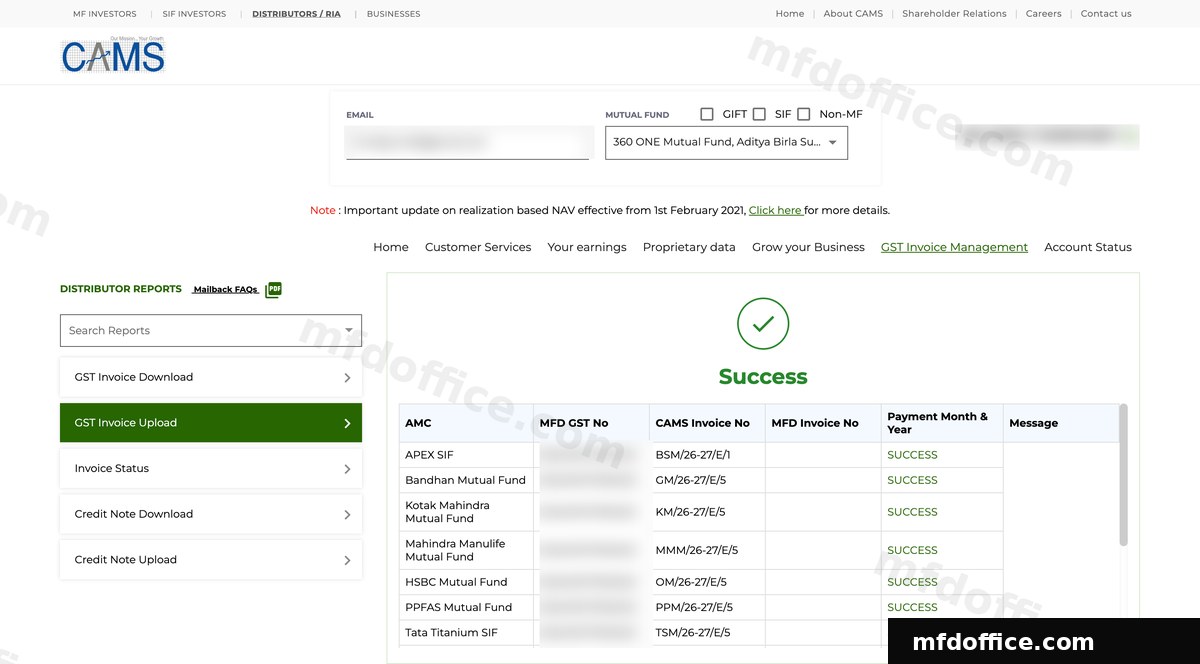Open the Proprietary data menu
The height and width of the screenshot is (664, 1200).
click(689, 247)
